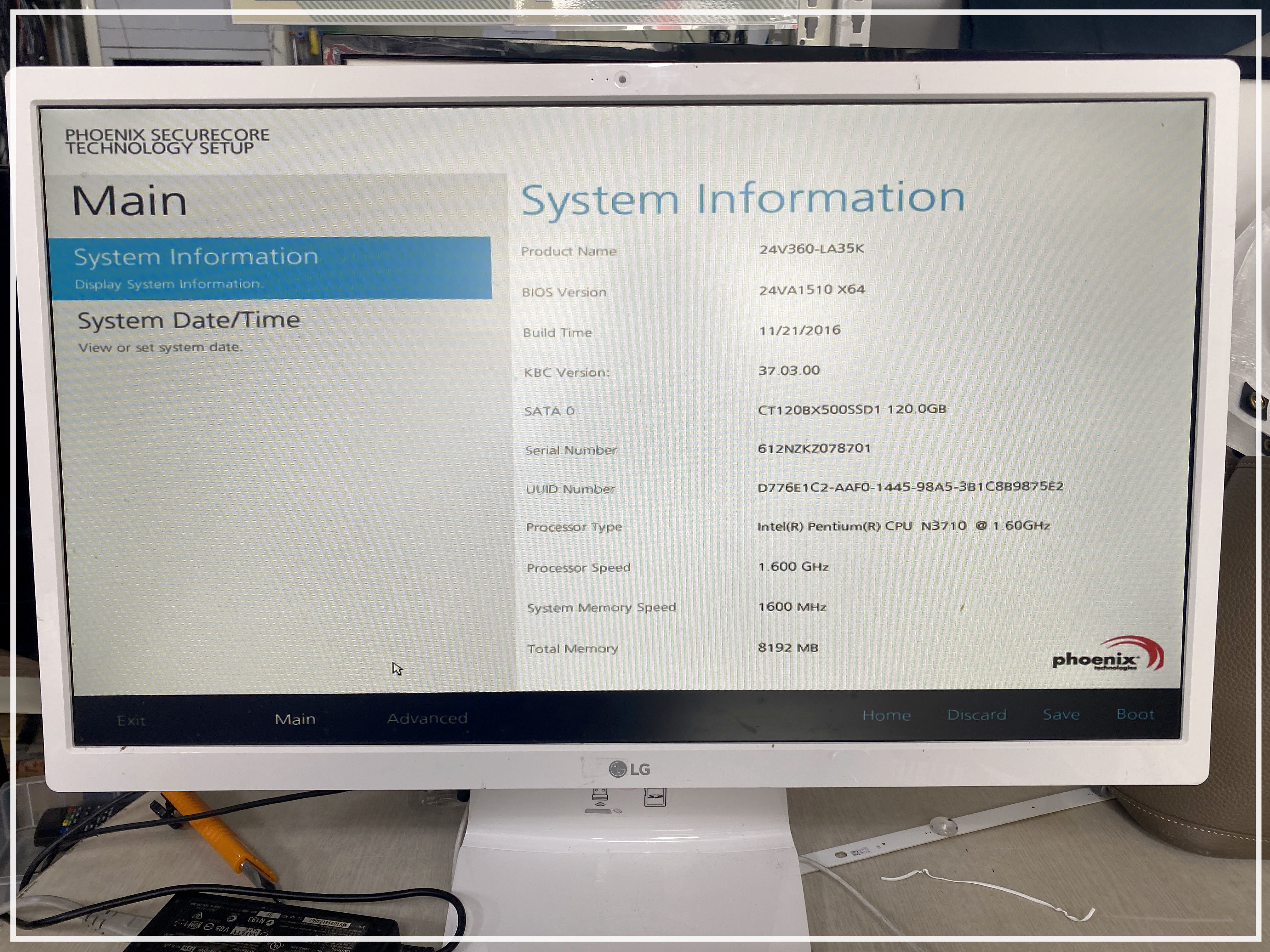Open the Boot option

click(x=1135, y=714)
